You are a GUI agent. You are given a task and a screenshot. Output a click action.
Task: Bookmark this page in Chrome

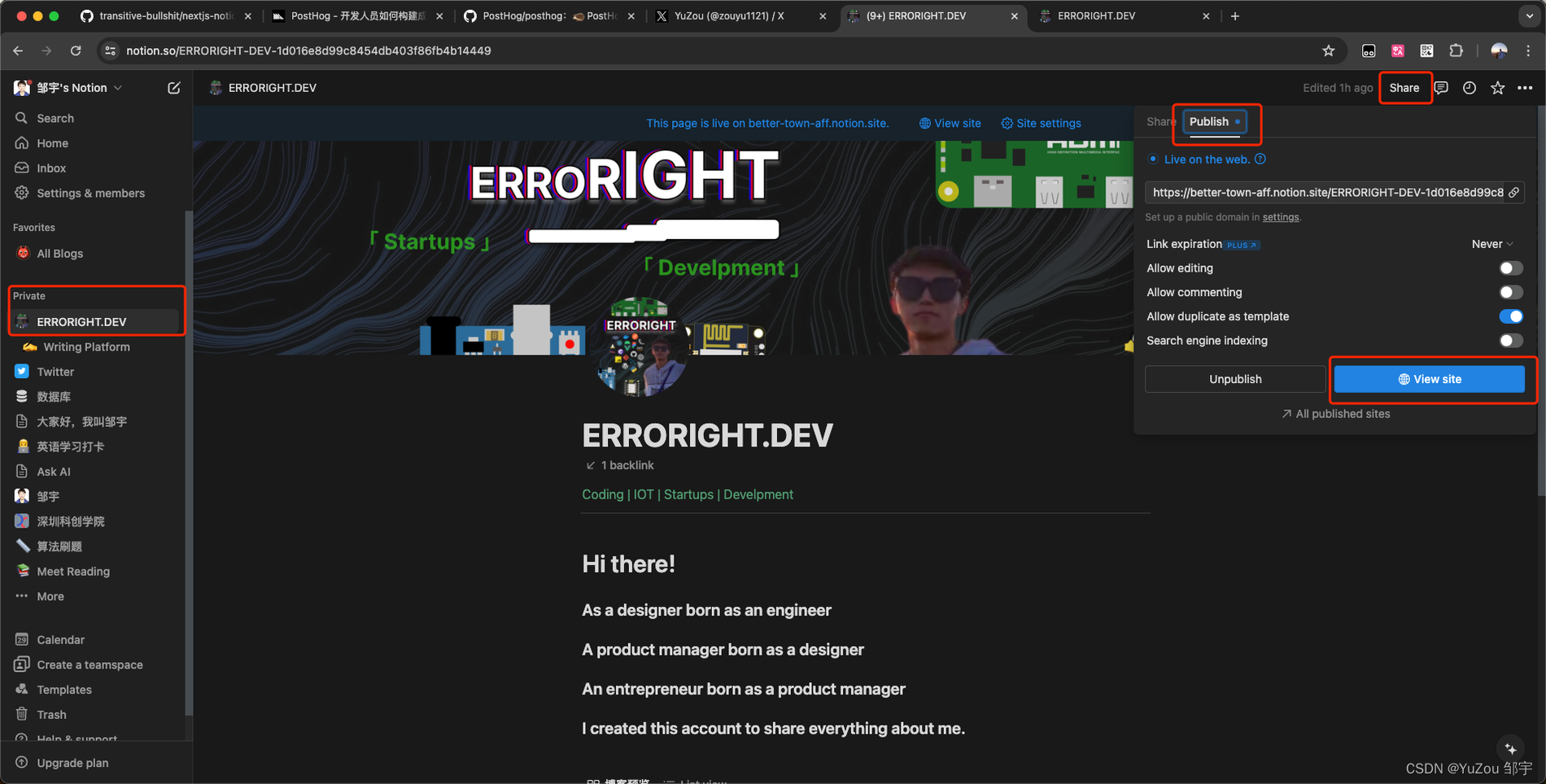click(1329, 50)
